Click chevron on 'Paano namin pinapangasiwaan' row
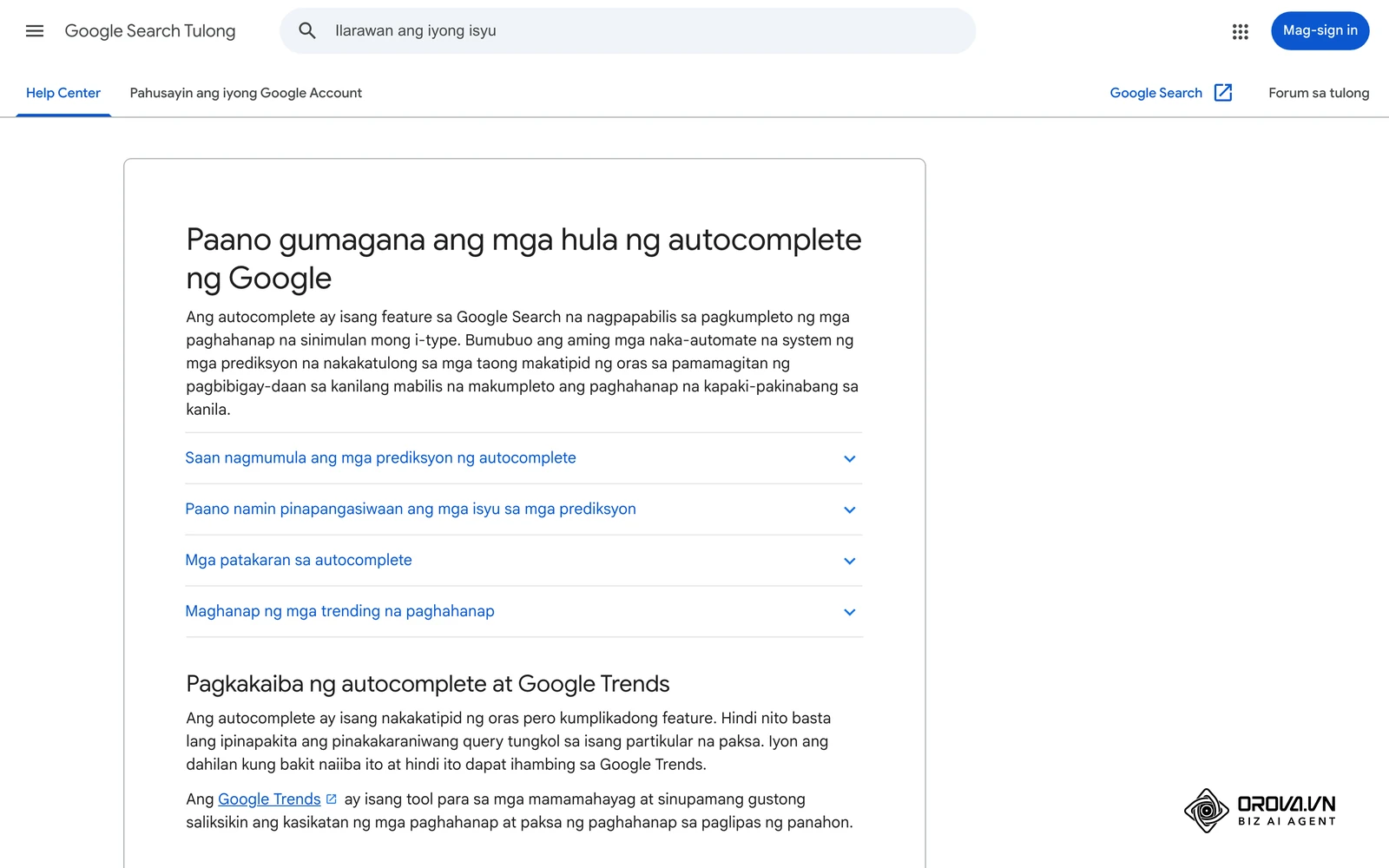The width and height of the screenshot is (1389, 868). pyautogui.click(x=850, y=510)
